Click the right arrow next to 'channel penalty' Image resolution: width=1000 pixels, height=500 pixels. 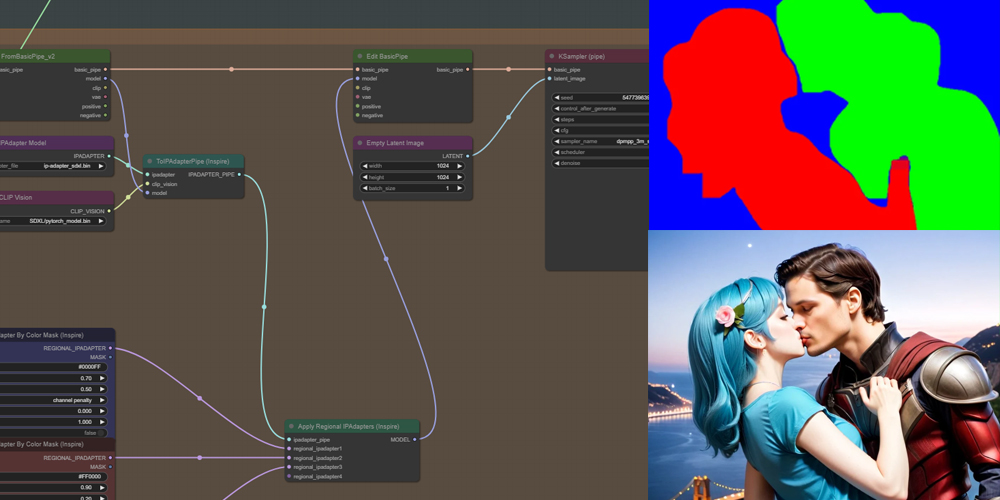[x=103, y=401]
